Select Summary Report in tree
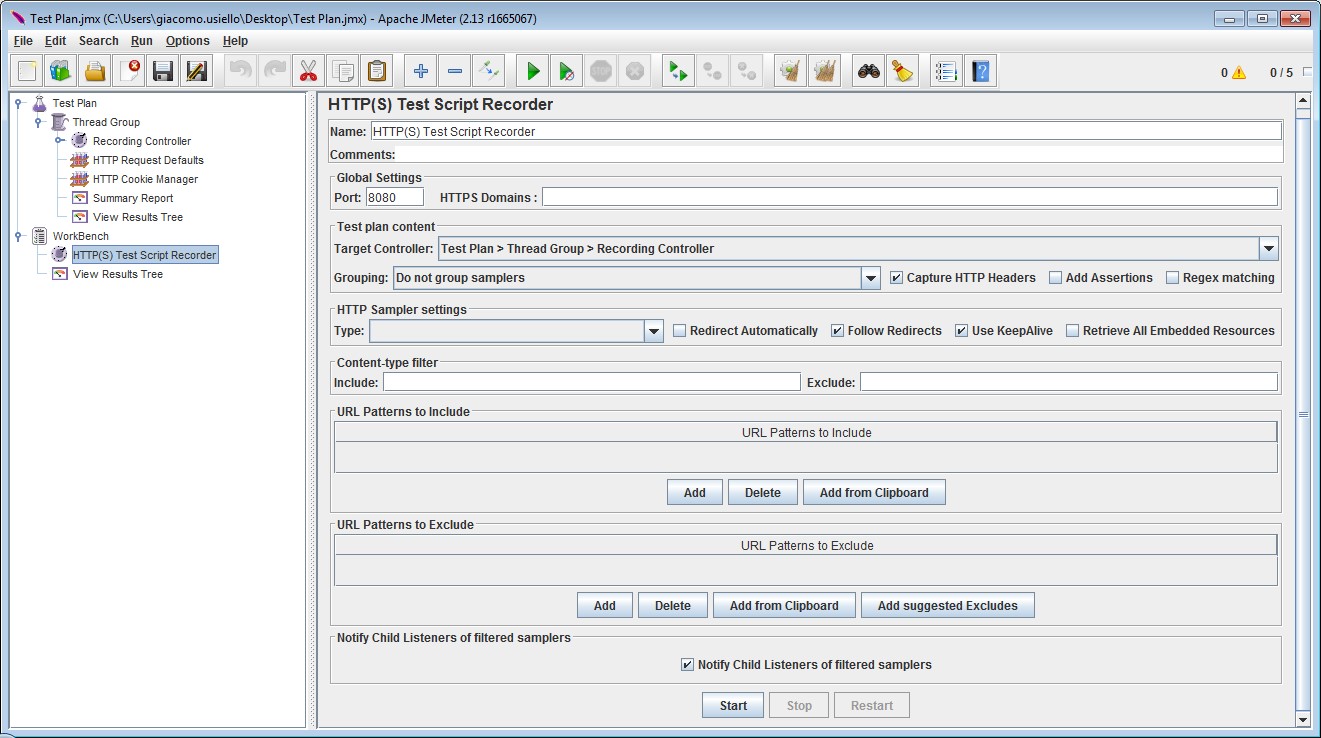The width and height of the screenshot is (1321, 738). [133, 198]
